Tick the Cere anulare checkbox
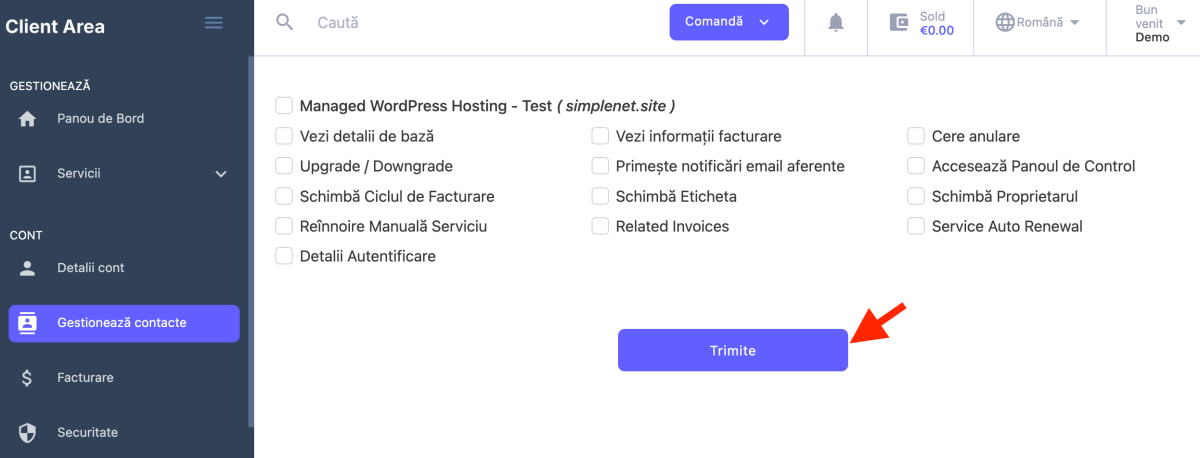Screen dimensions: 1200x458 click(x=916, y=136)
